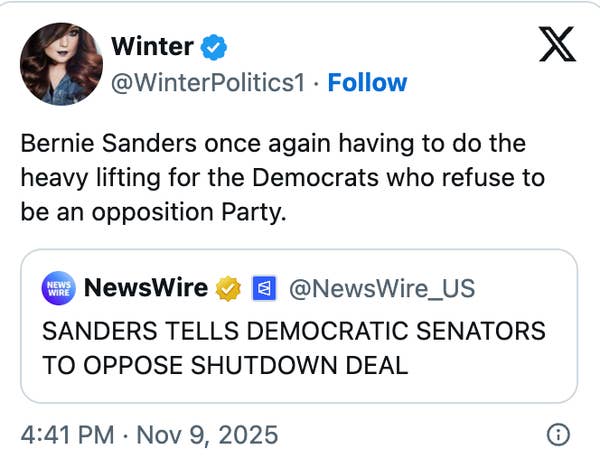Click the Winter display name
600x468 pixels.
(152, 46)
